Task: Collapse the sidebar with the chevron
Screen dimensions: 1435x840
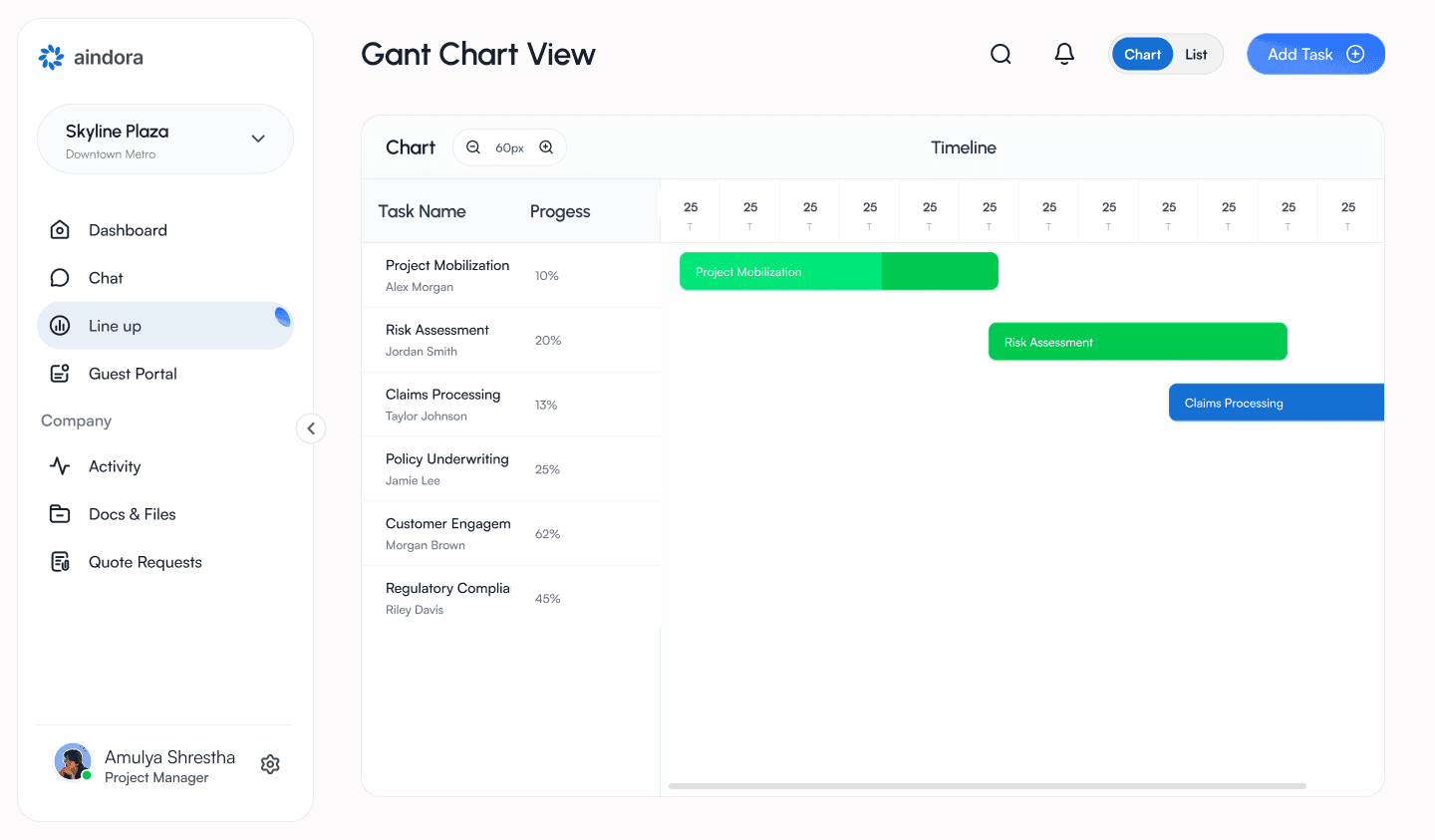Action: 311,428
